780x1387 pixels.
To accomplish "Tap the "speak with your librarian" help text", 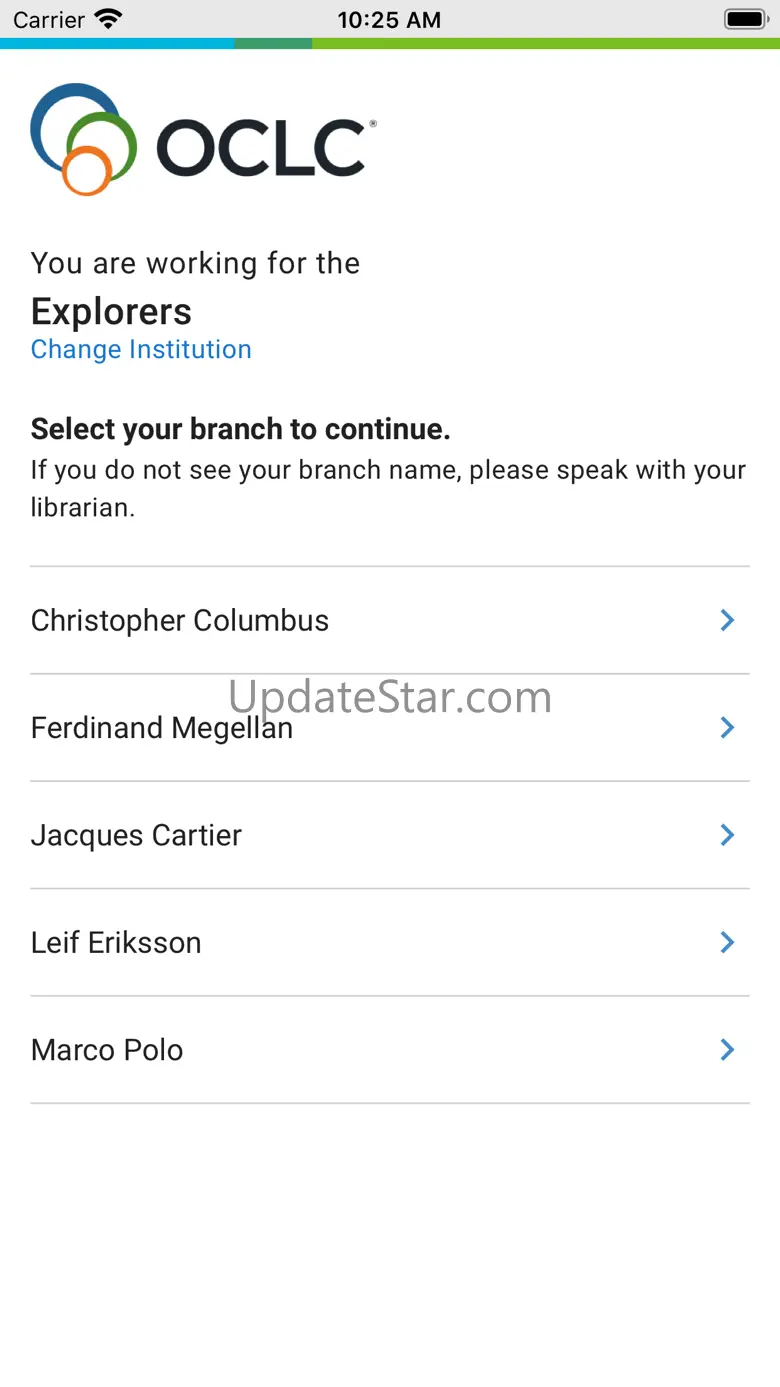I will (388, 488).
